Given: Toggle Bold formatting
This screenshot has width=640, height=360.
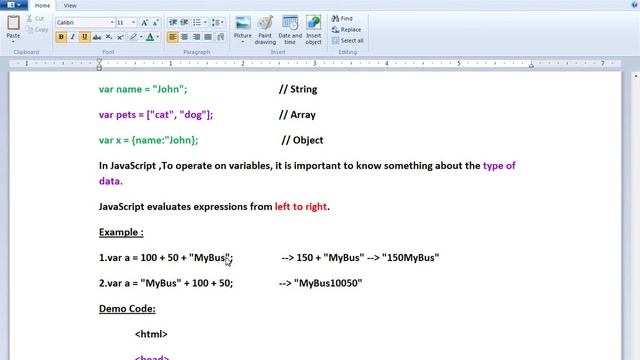Looking at the screenshot, I should coord(61,37).
